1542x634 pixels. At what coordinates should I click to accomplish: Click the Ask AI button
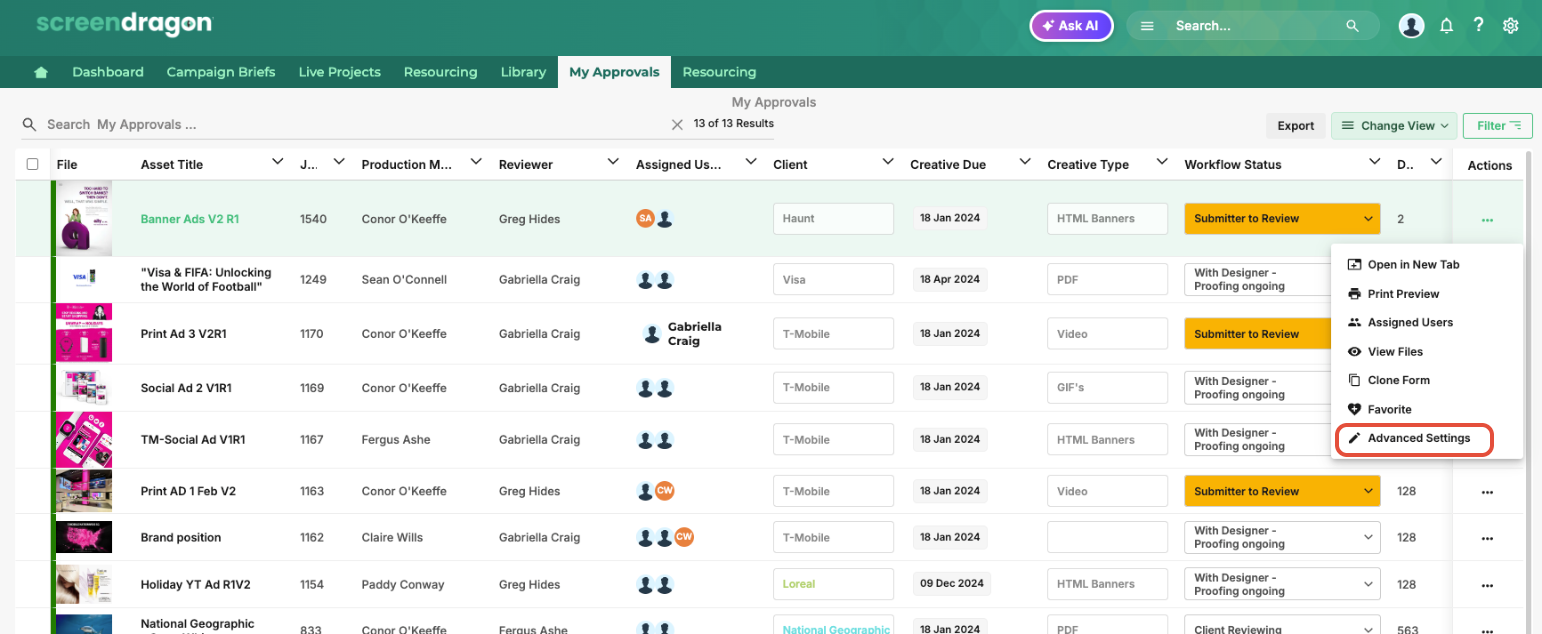1071,26
